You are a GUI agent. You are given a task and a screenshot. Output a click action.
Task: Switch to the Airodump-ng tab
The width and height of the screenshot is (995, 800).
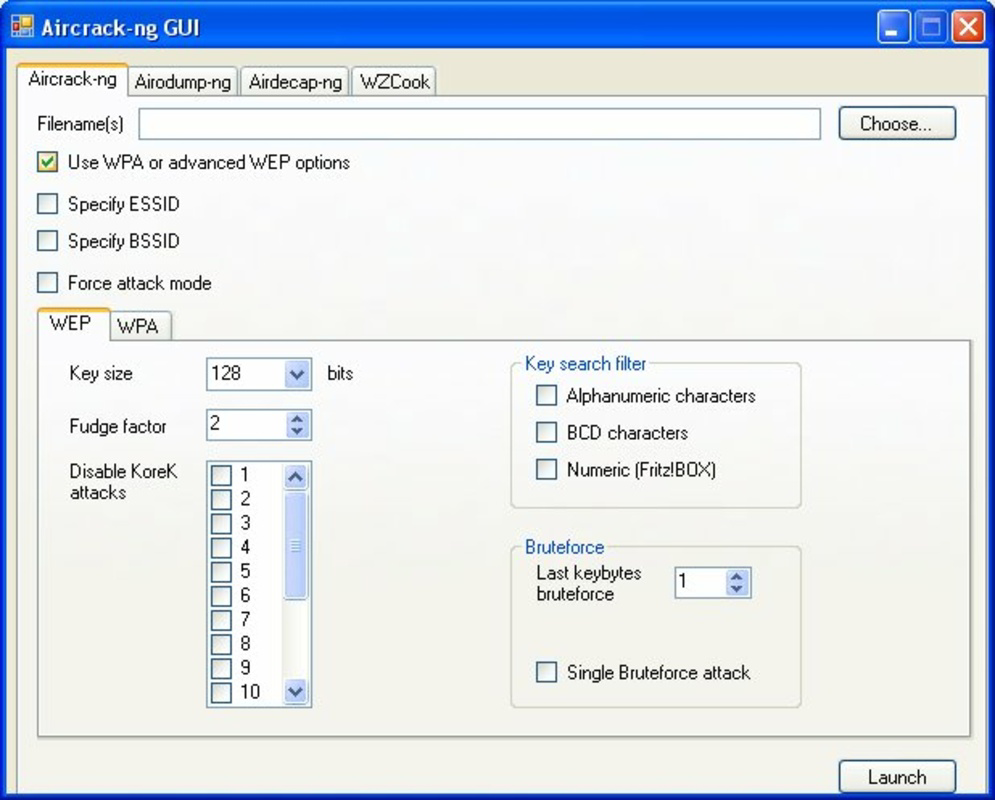click(x=182, y=82)
